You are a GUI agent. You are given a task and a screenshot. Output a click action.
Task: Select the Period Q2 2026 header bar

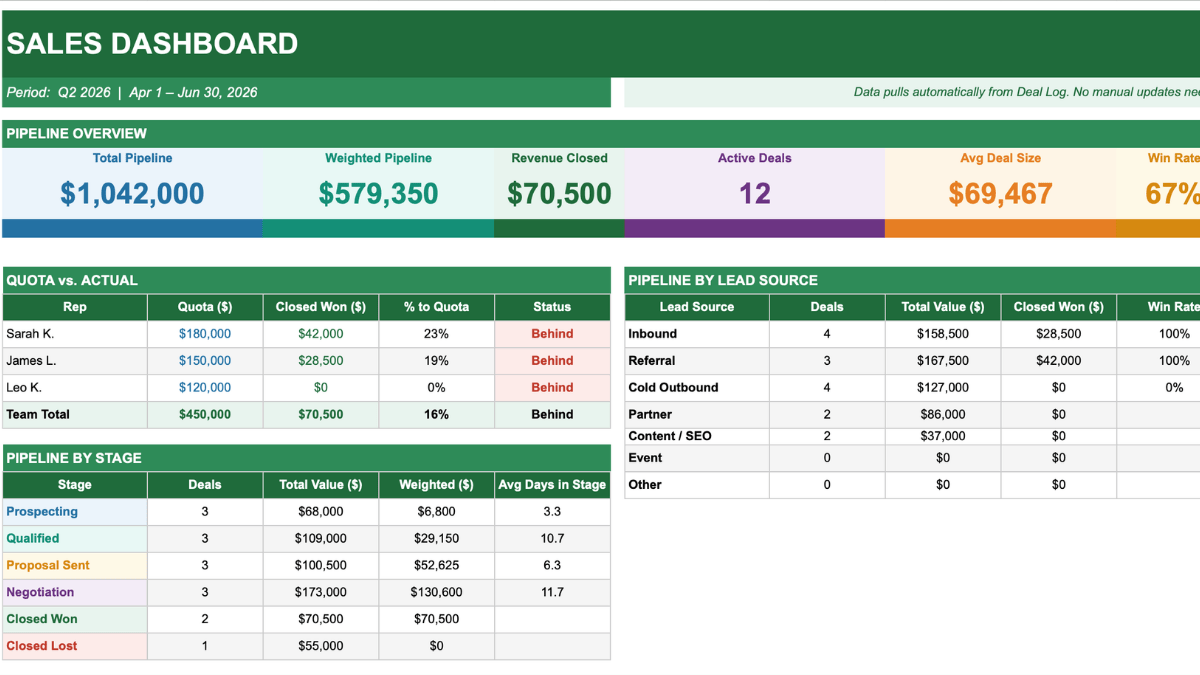coord(130,92)
